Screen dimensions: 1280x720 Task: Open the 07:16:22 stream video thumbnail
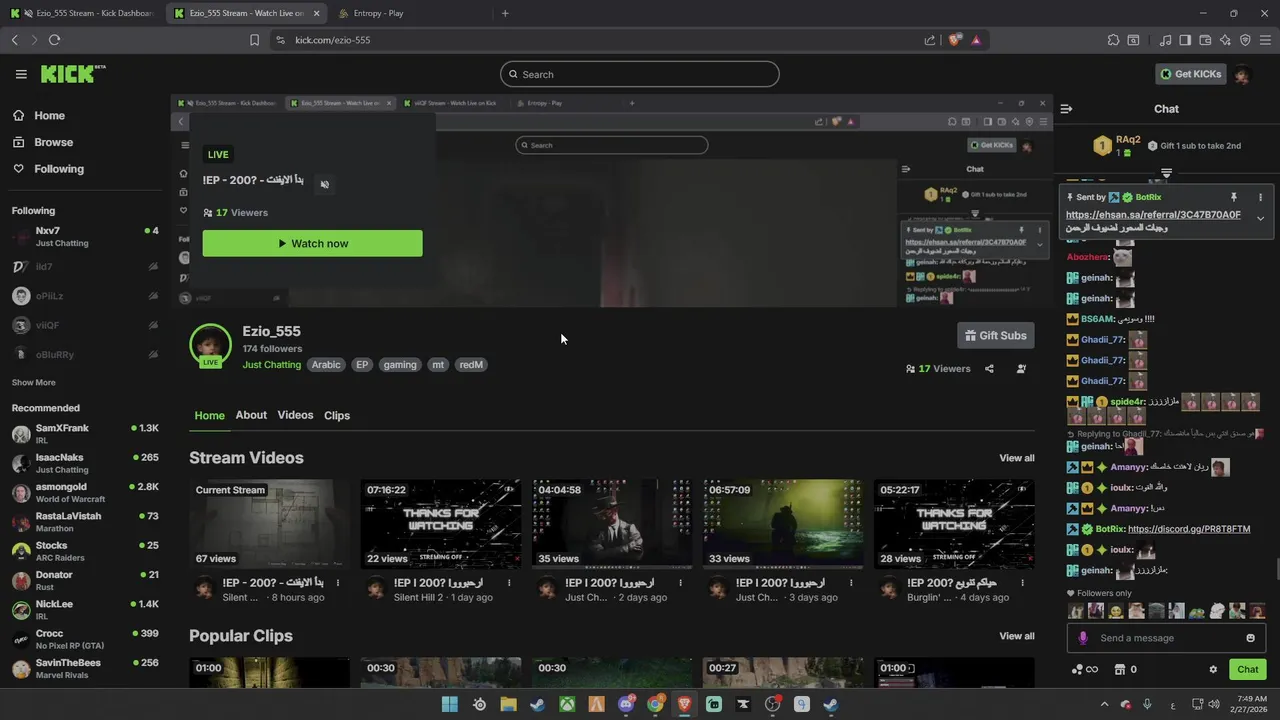click(441, 524)
